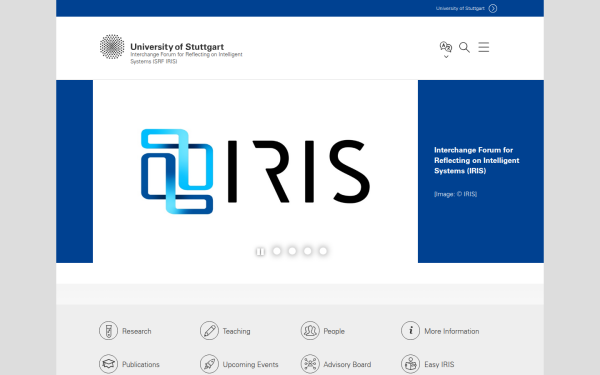The height and width of the screenshot is (375, 600).
Task: Click the Easy IRIS reading icon
Action: 411,364
